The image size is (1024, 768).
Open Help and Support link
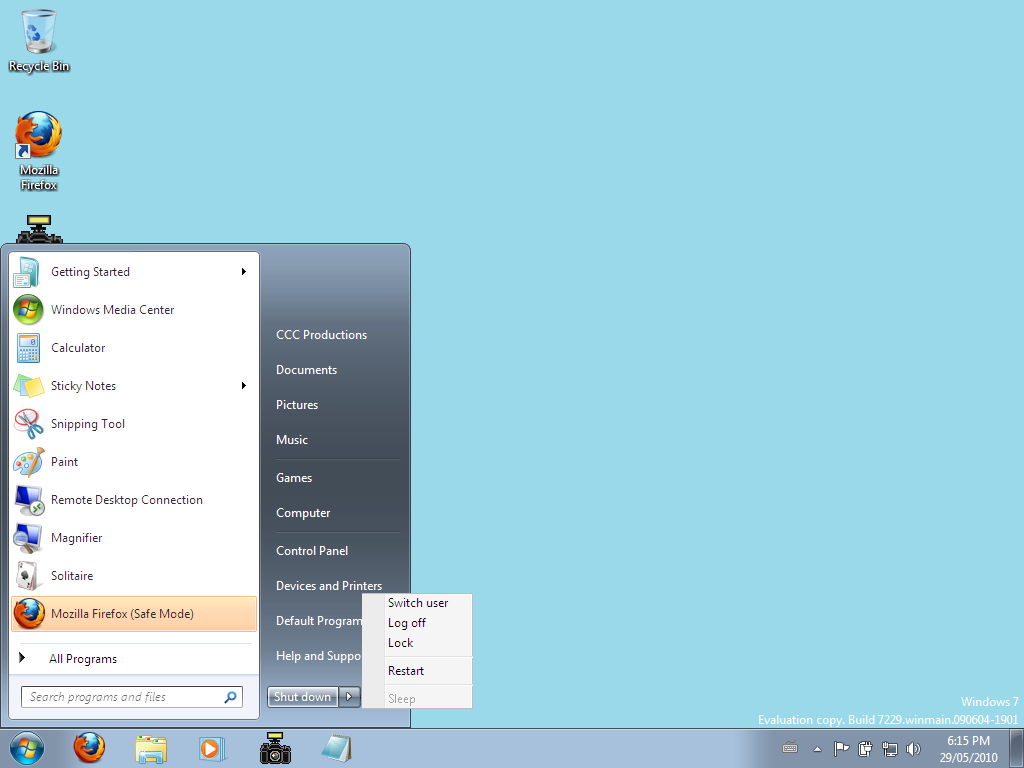point(319,656)
